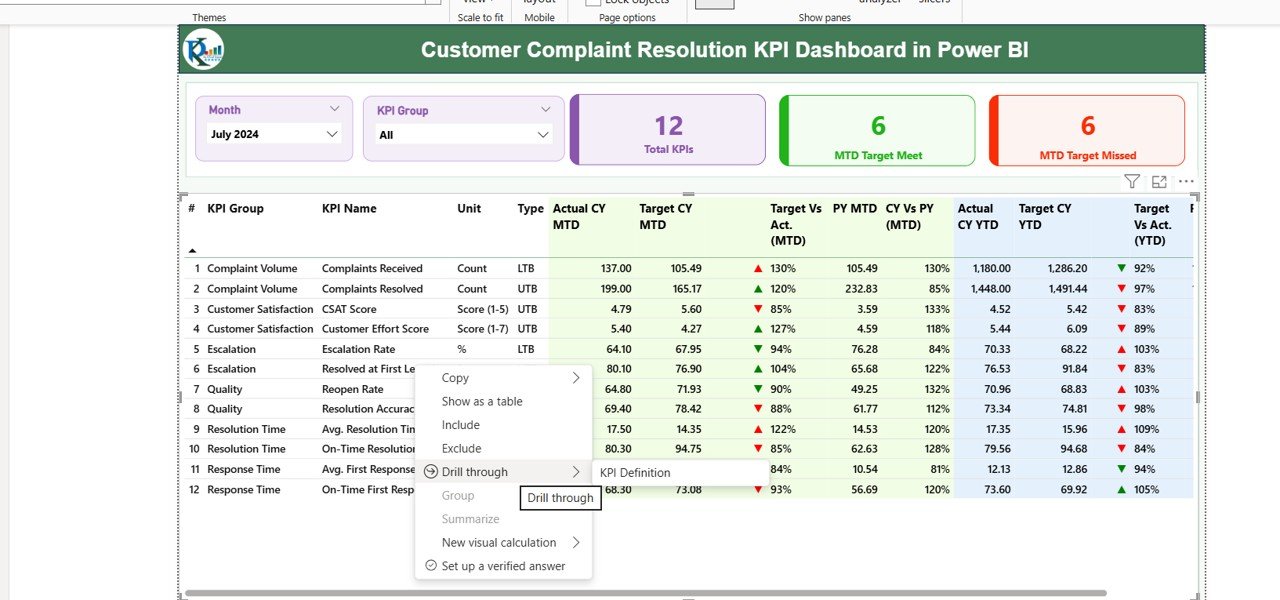Open the table's more options ellipsis

[x=1186, y=181]
